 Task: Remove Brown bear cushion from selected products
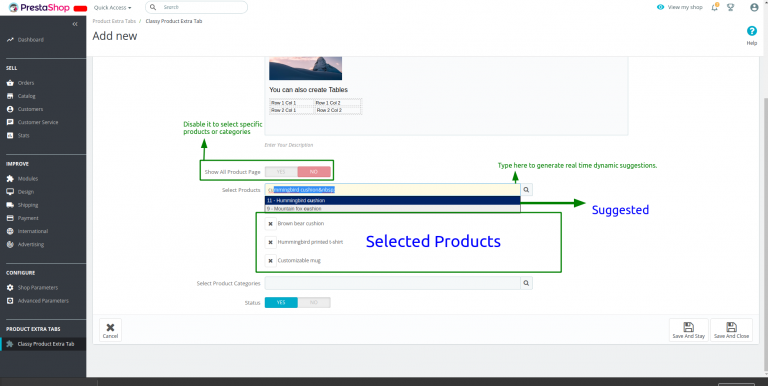click(270, 224)
